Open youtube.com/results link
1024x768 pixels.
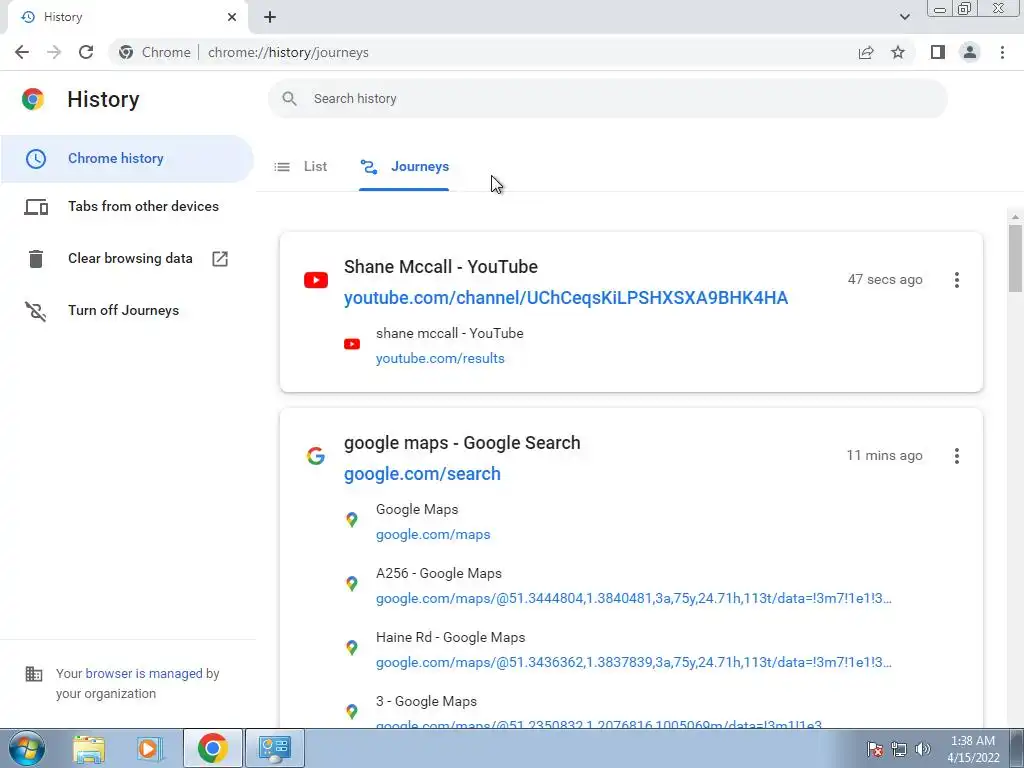pos(440,359)
